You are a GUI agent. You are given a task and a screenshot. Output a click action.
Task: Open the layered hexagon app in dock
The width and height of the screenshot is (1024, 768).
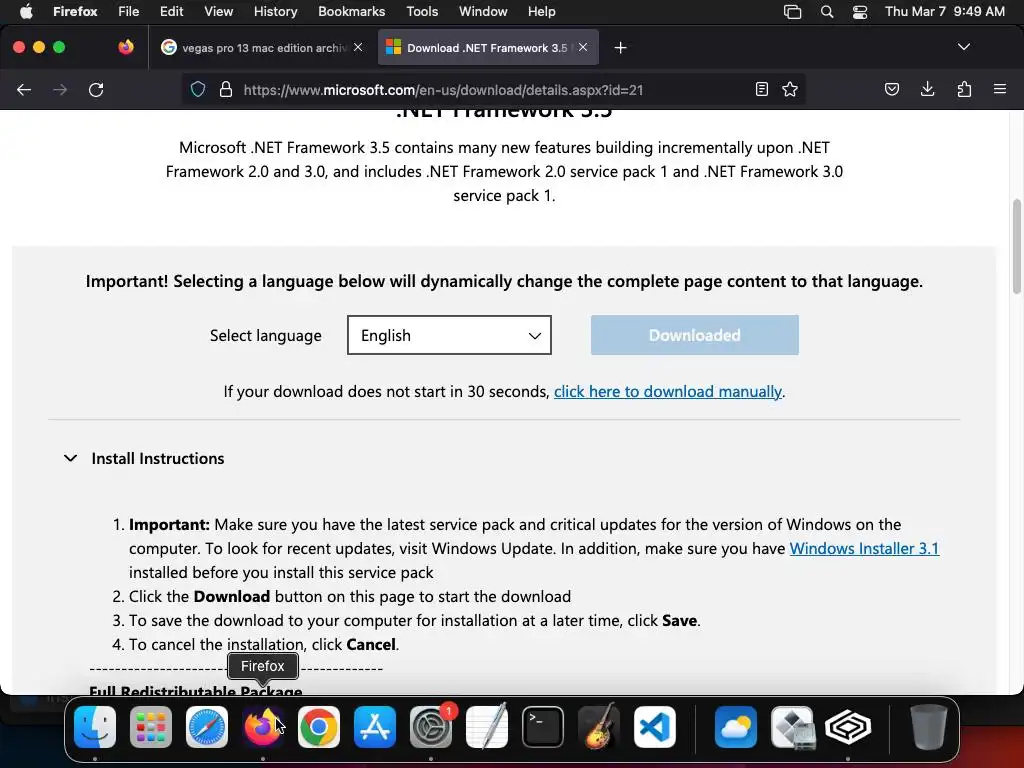(x=848, y=727)
